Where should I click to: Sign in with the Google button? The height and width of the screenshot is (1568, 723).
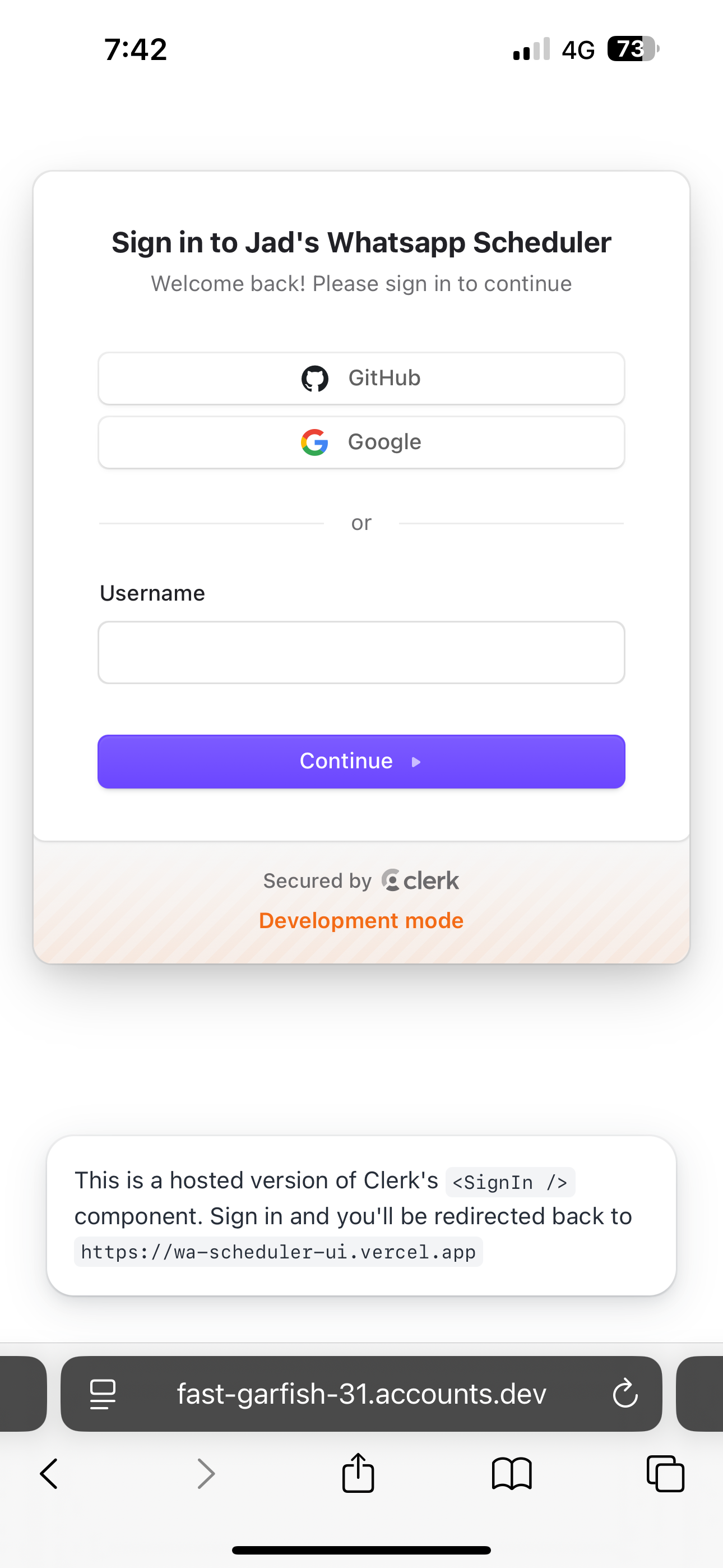(361, 442)
